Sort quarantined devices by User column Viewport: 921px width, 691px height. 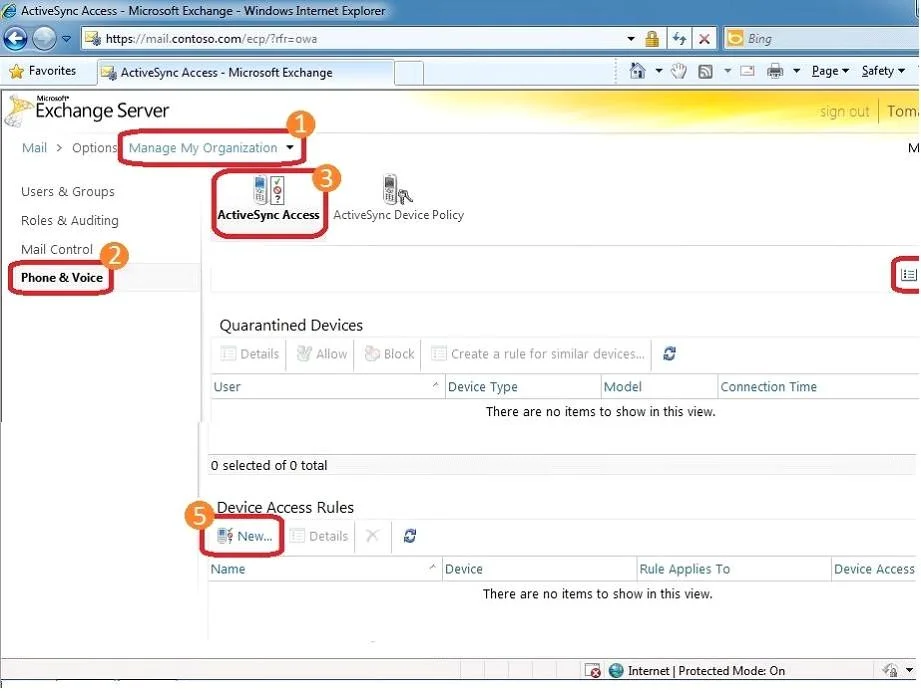(327, 387)
